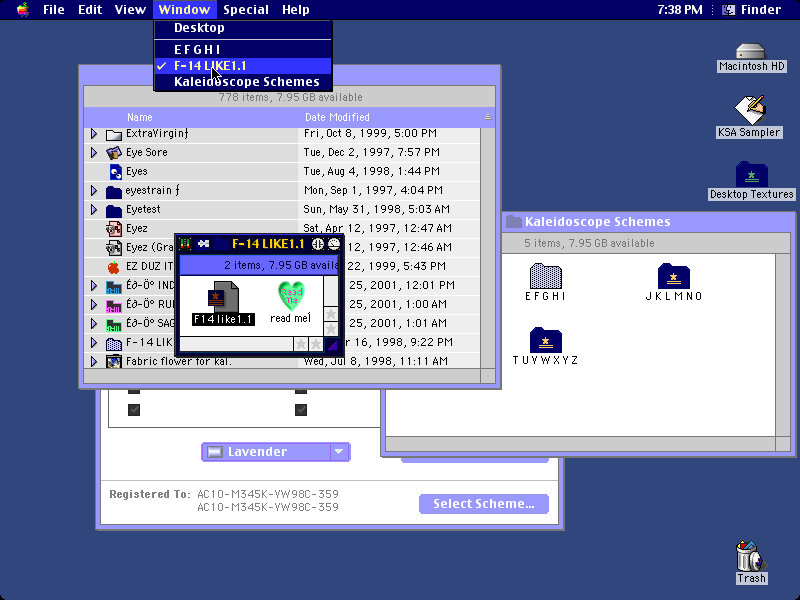Click the Select Scheme... button
This screenshot has width=800, height=600.
pyautogui.click(x=484, y=504)
